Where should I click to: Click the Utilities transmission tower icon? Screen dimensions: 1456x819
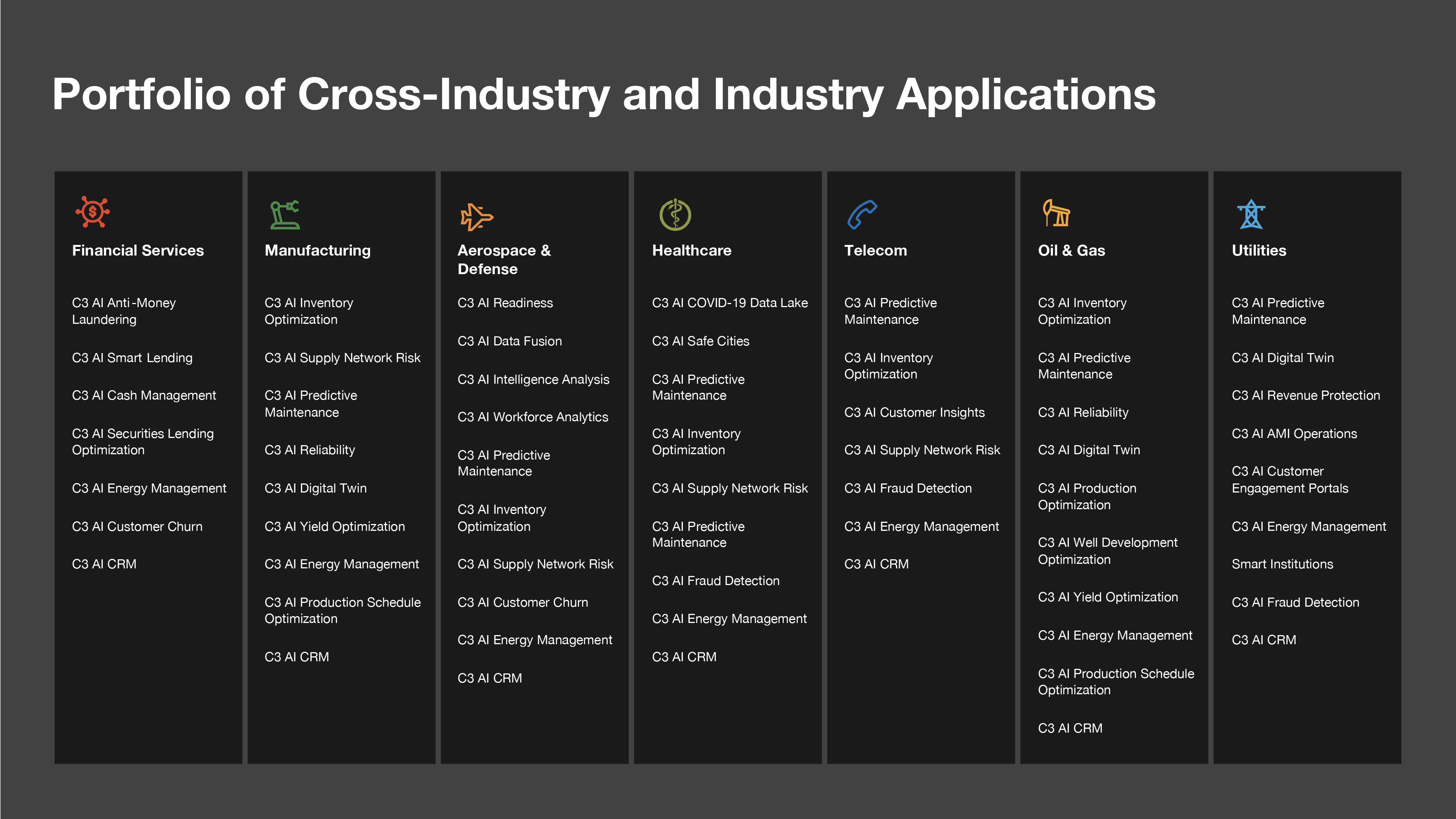[1251, 214]
